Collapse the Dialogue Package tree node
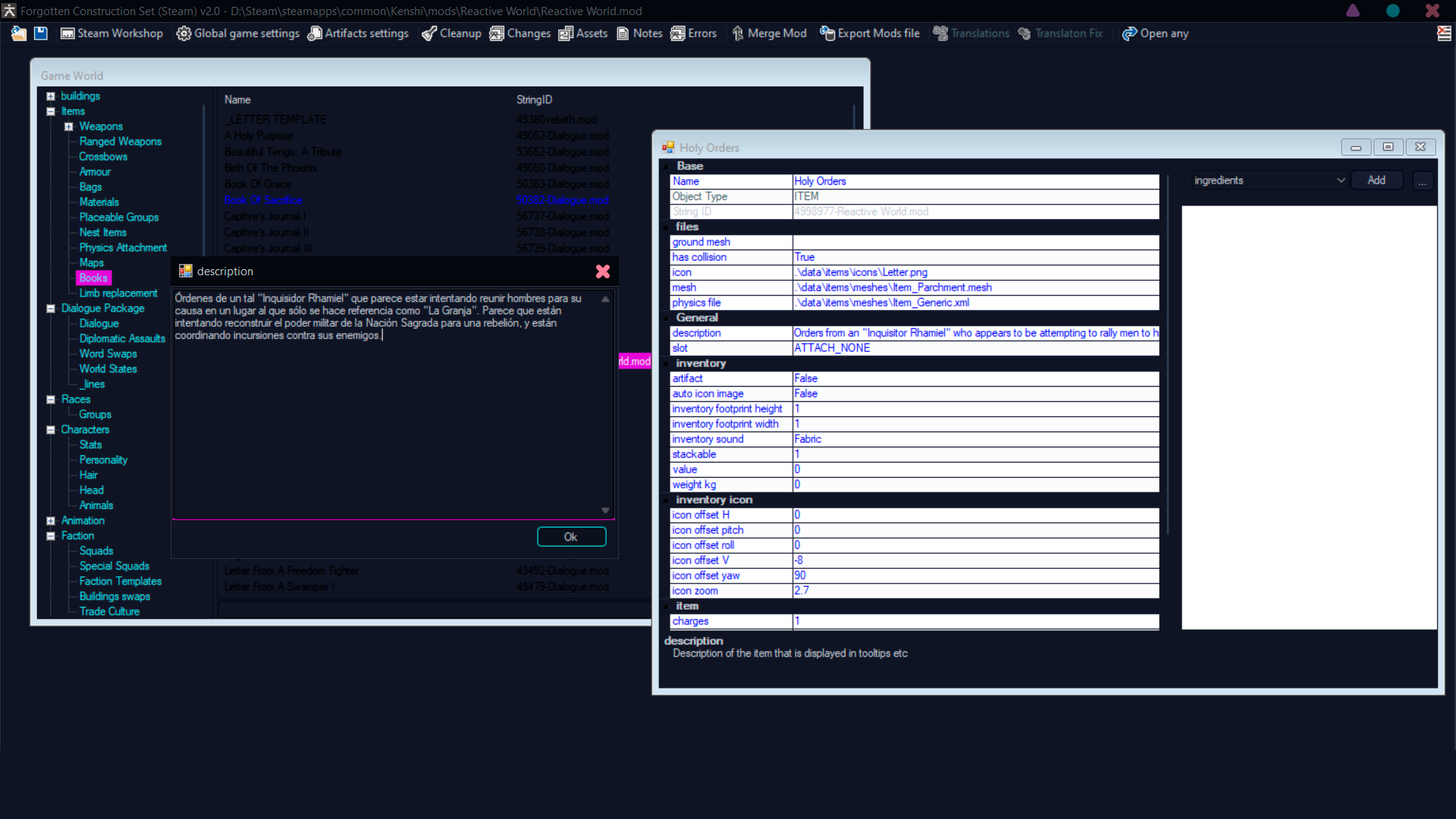This screenshot has width=1456, height=819. [x=51, y=309]
